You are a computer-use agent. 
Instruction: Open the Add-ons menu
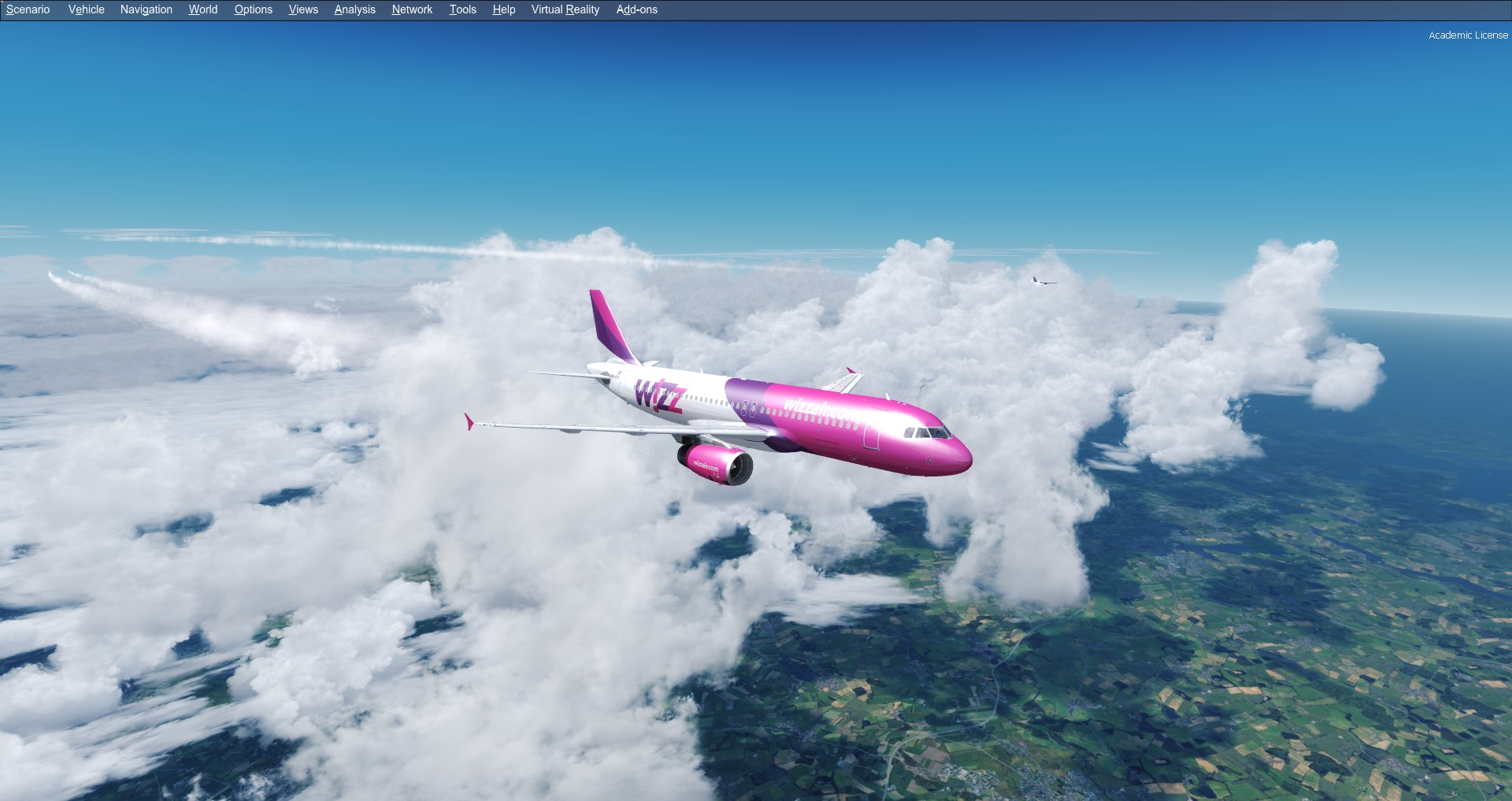pos(637,9)
